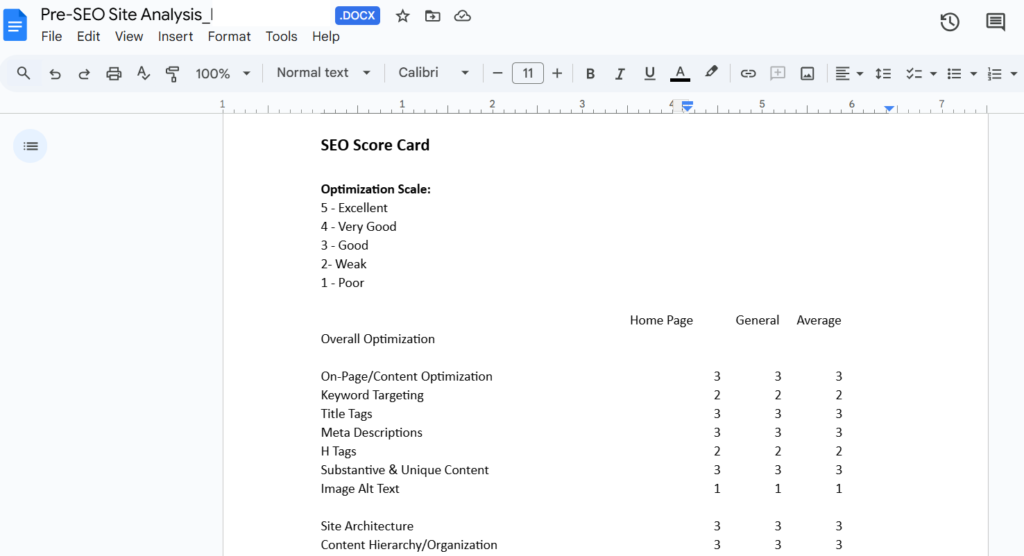Open version history clock icon

pyautogui.click(x=950, y=23)
